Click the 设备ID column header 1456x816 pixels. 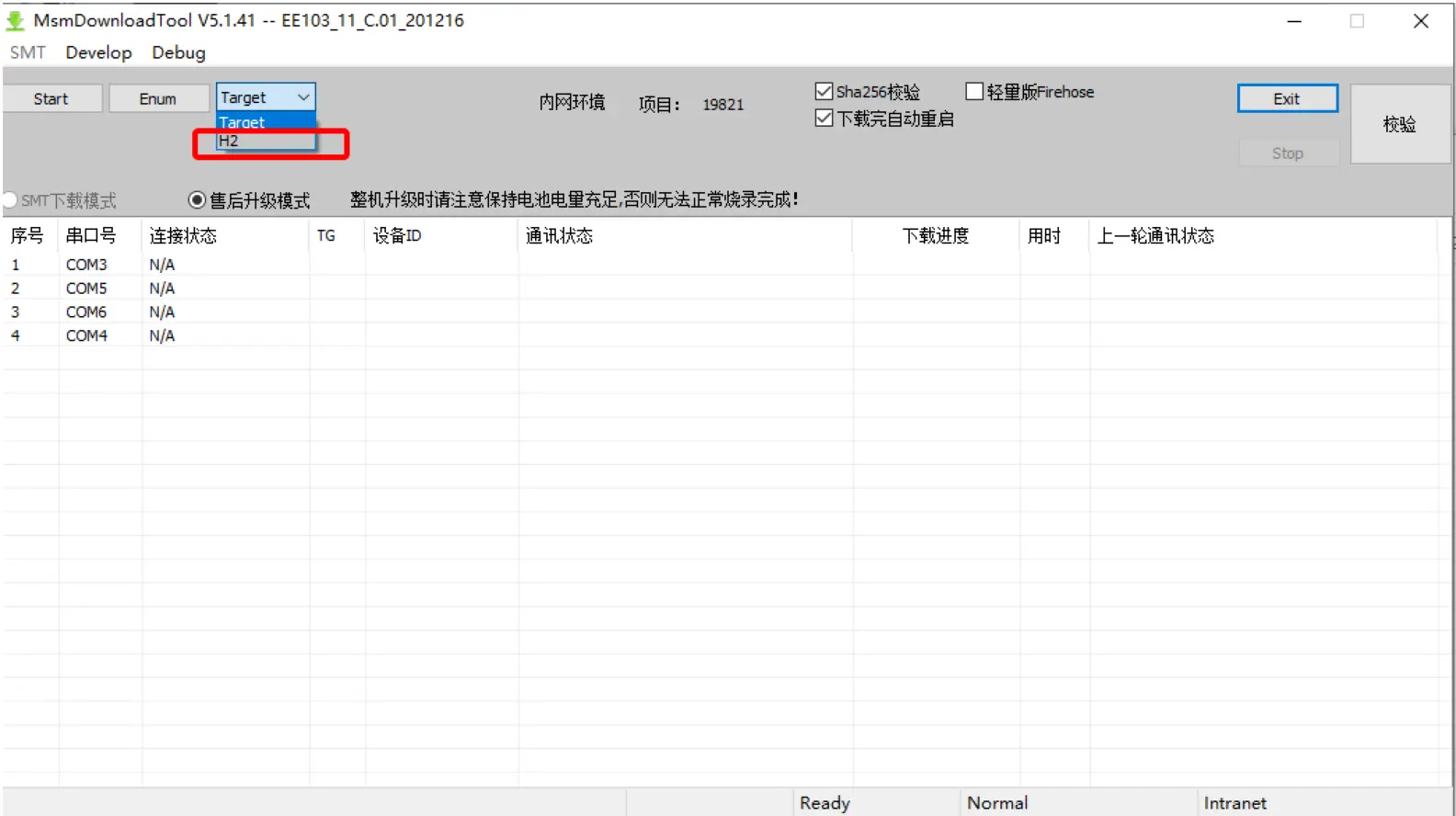441,235
